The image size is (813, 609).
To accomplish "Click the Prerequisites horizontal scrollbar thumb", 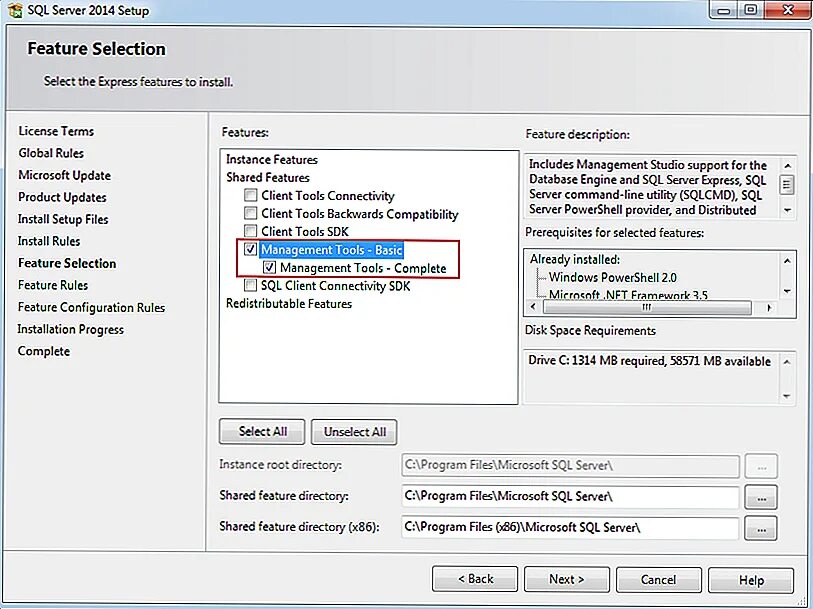I will click(x=647, y=307).
